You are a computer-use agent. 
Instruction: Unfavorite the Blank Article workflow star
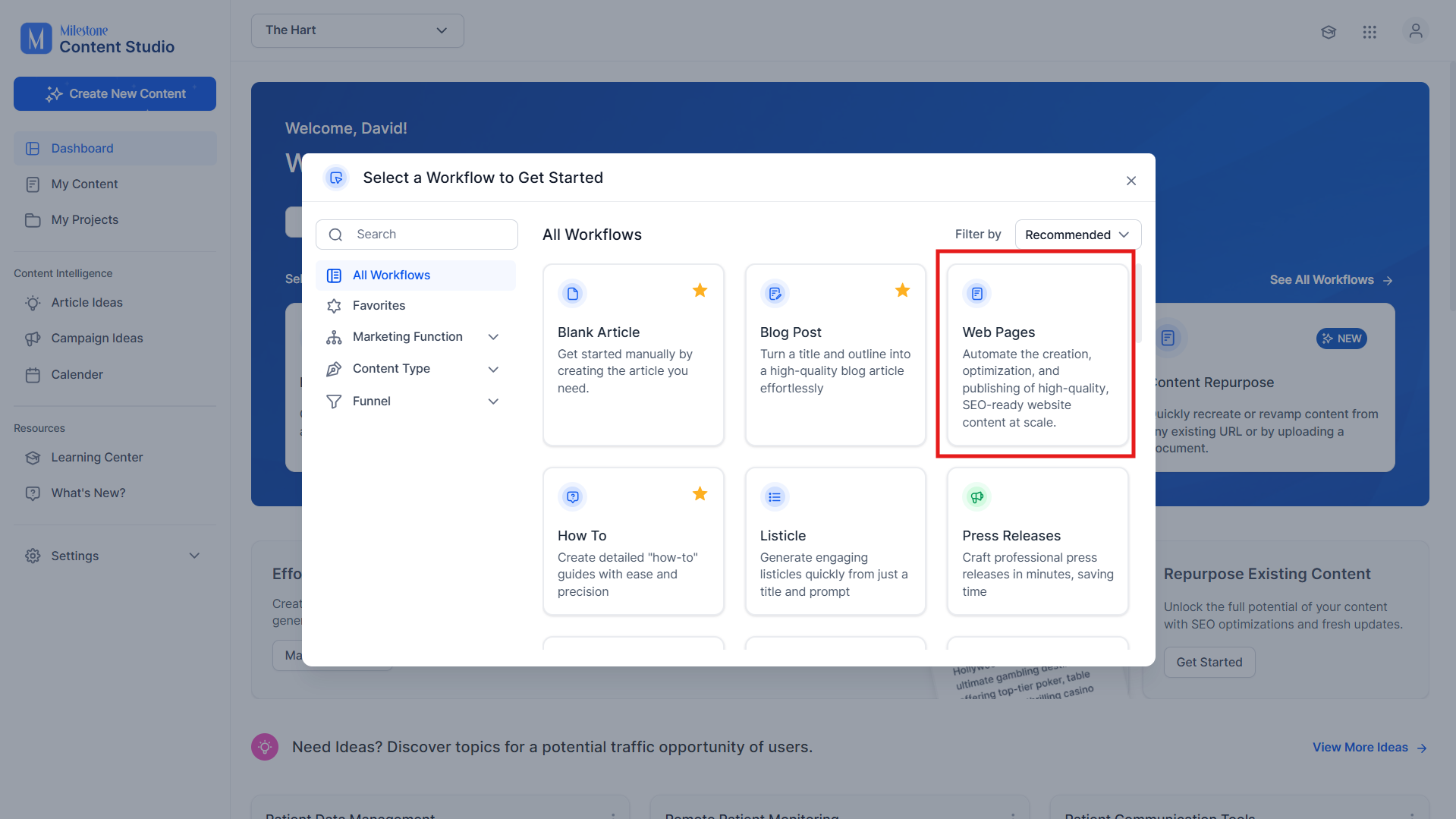pyautogui.click(x=700, y=291)
